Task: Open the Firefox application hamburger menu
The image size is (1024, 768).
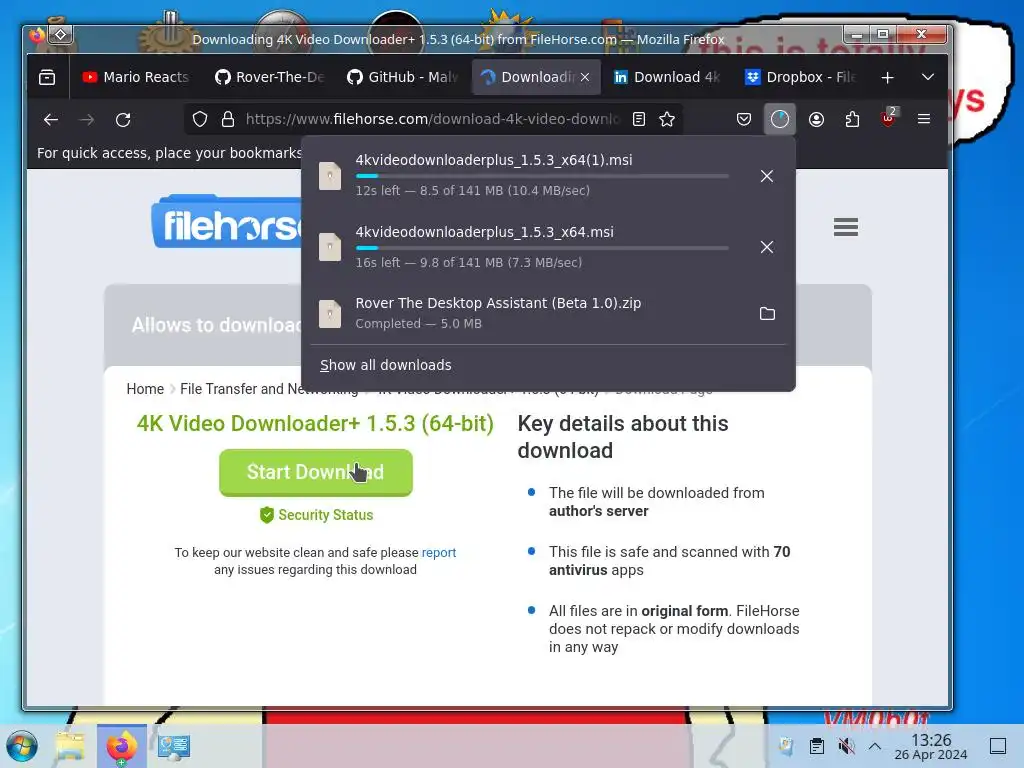Action: pos(924,119)
